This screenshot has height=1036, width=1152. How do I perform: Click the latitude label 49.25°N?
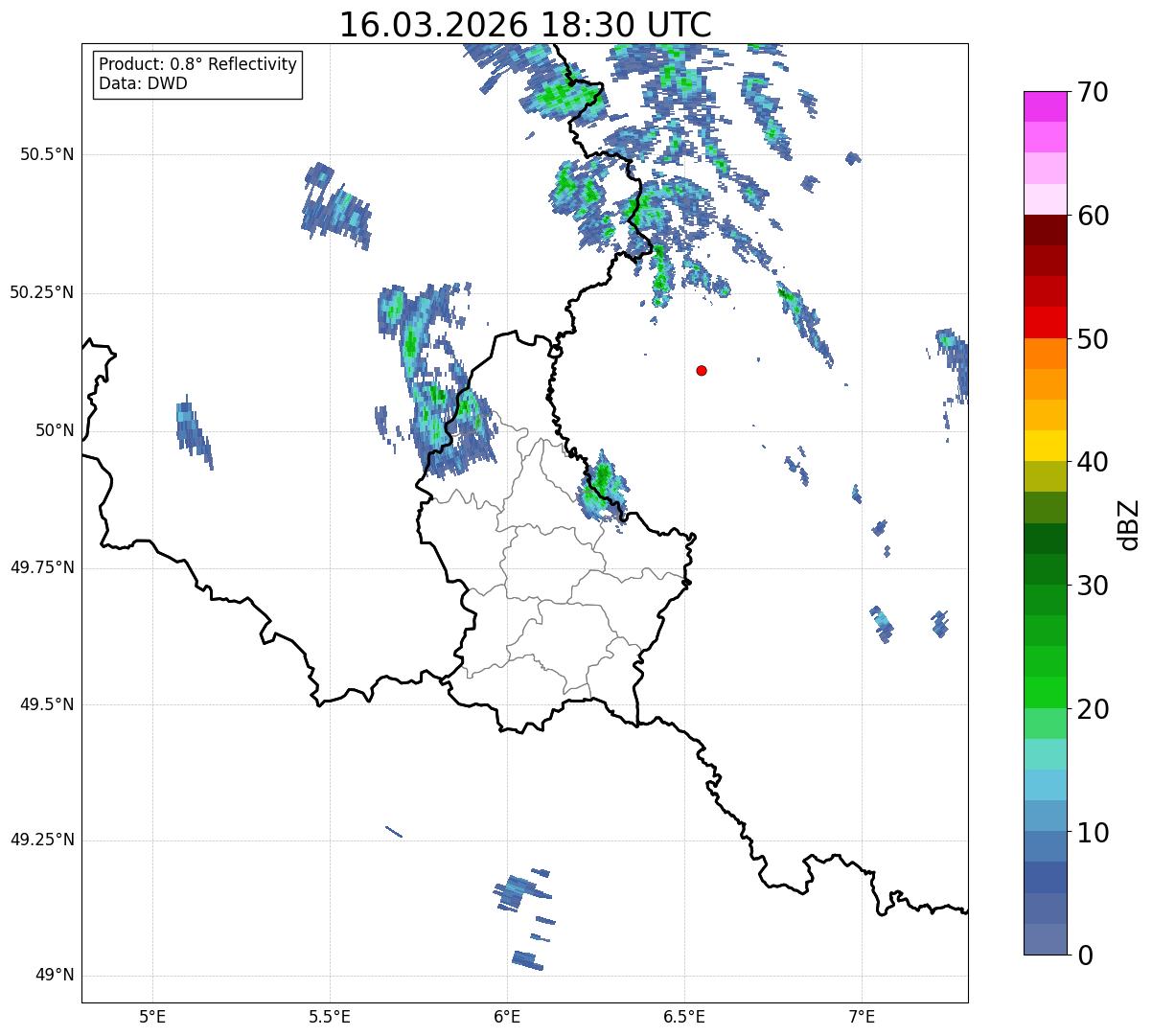[42, 840]
